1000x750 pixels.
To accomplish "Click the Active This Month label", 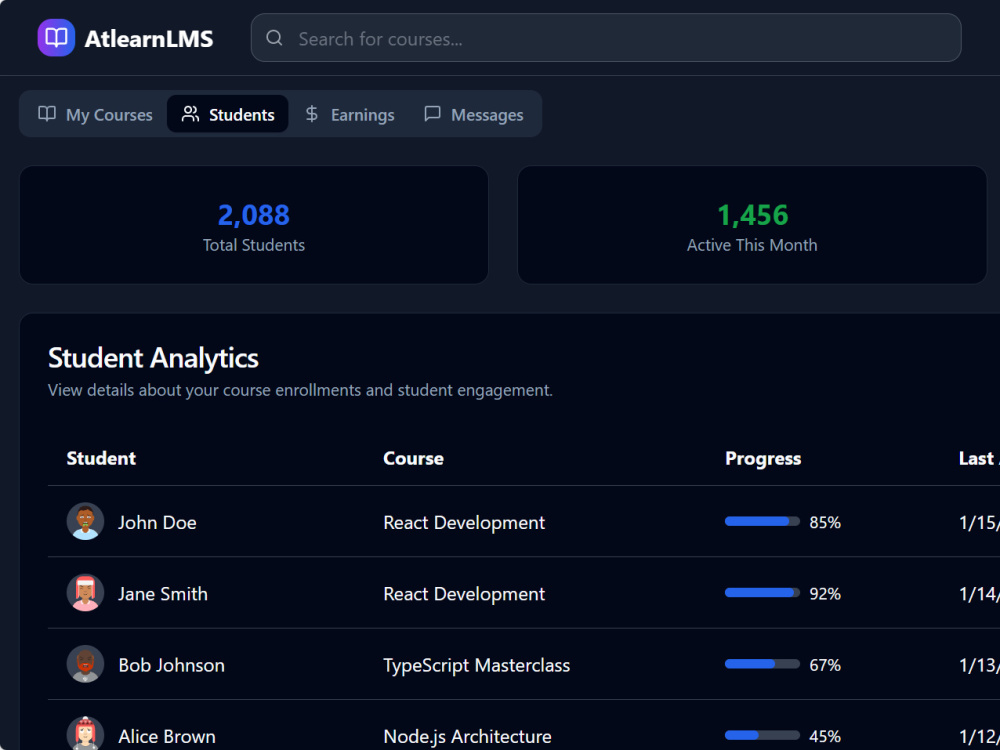I will [x=752, y=245].
